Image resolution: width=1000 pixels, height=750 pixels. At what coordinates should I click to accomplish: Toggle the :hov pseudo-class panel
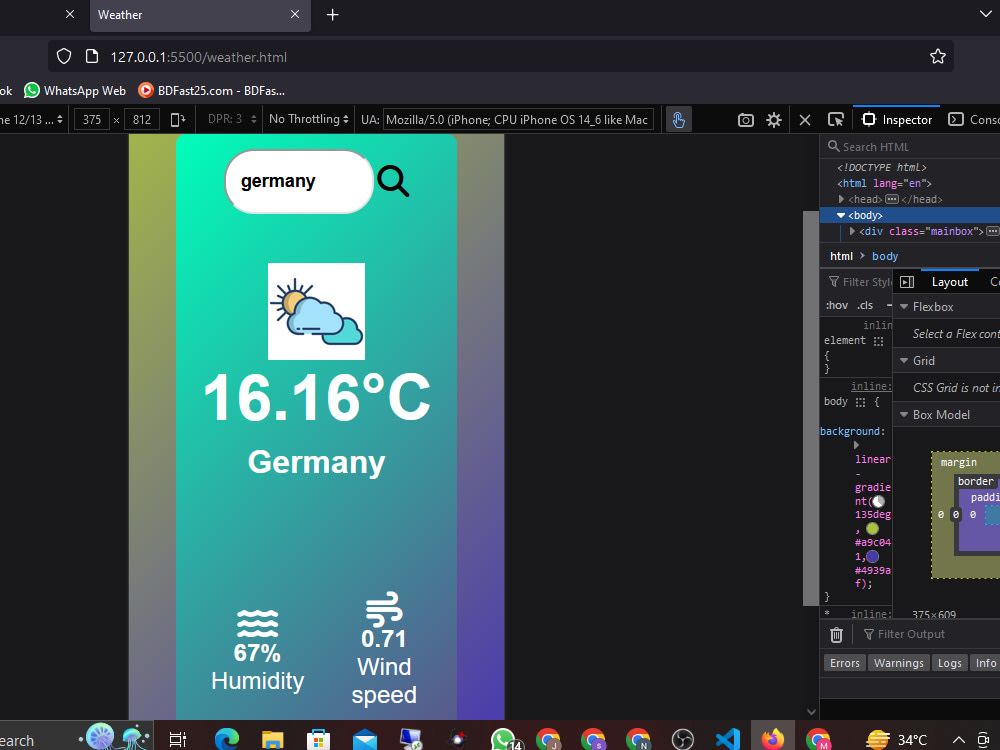(x=837, y=305)
